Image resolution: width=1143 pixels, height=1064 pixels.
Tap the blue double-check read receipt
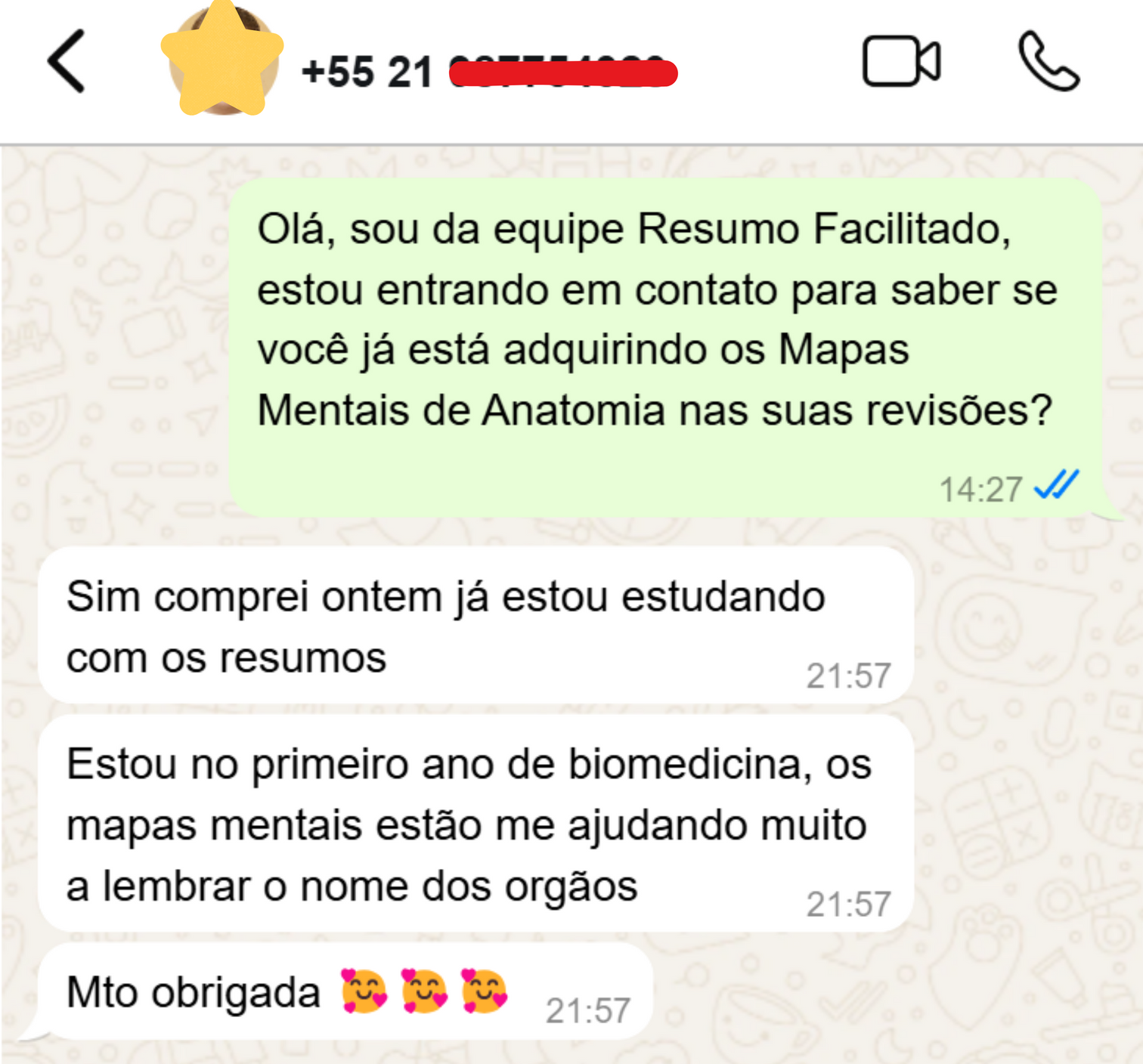1056,485
